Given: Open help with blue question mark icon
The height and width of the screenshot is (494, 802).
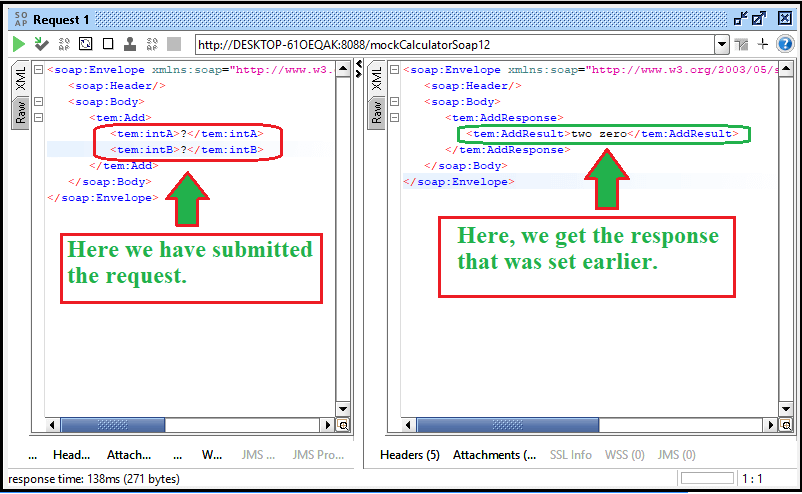Looking at the screenshot, I should tap(785, 44).
